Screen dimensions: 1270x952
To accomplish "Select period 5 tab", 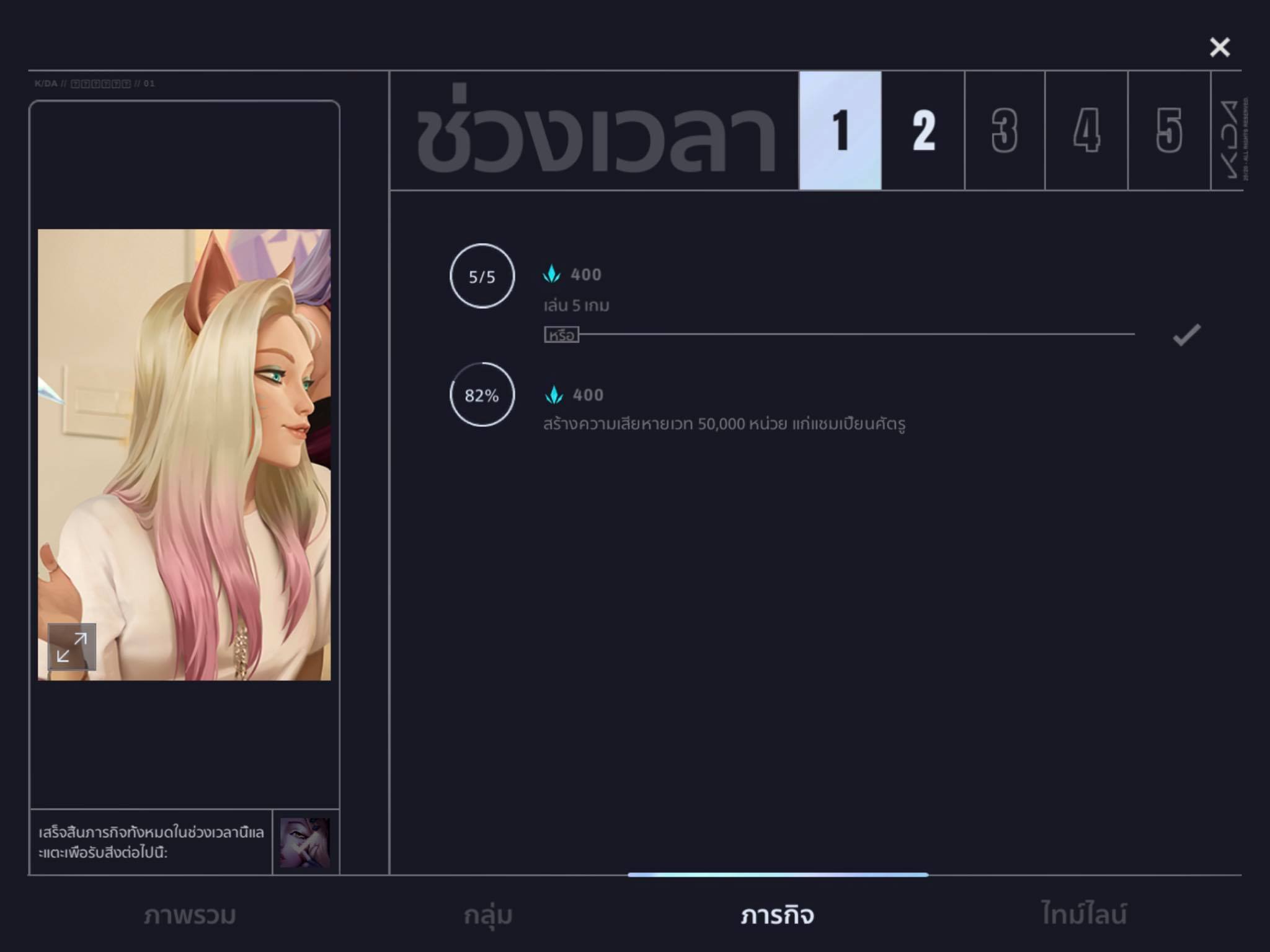I will [1169, 130].
